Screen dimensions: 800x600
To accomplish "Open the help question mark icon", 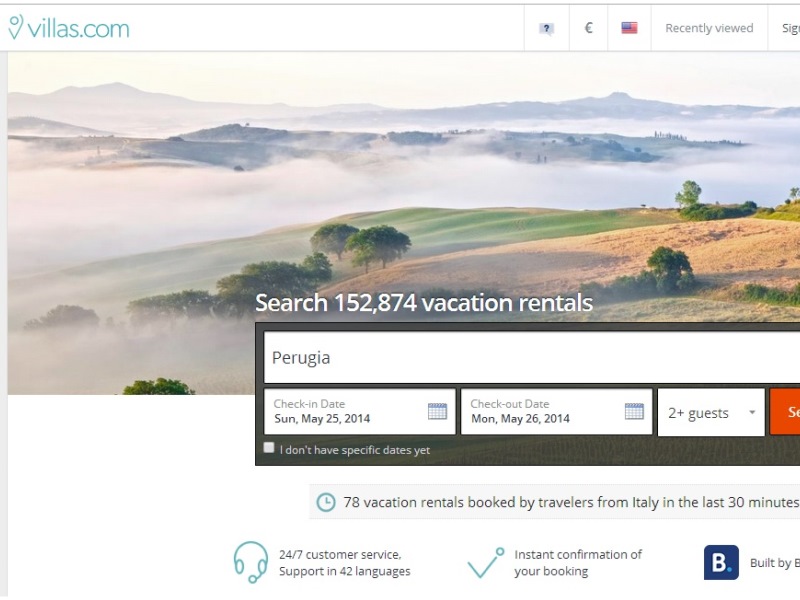I will tap(546, 28).
